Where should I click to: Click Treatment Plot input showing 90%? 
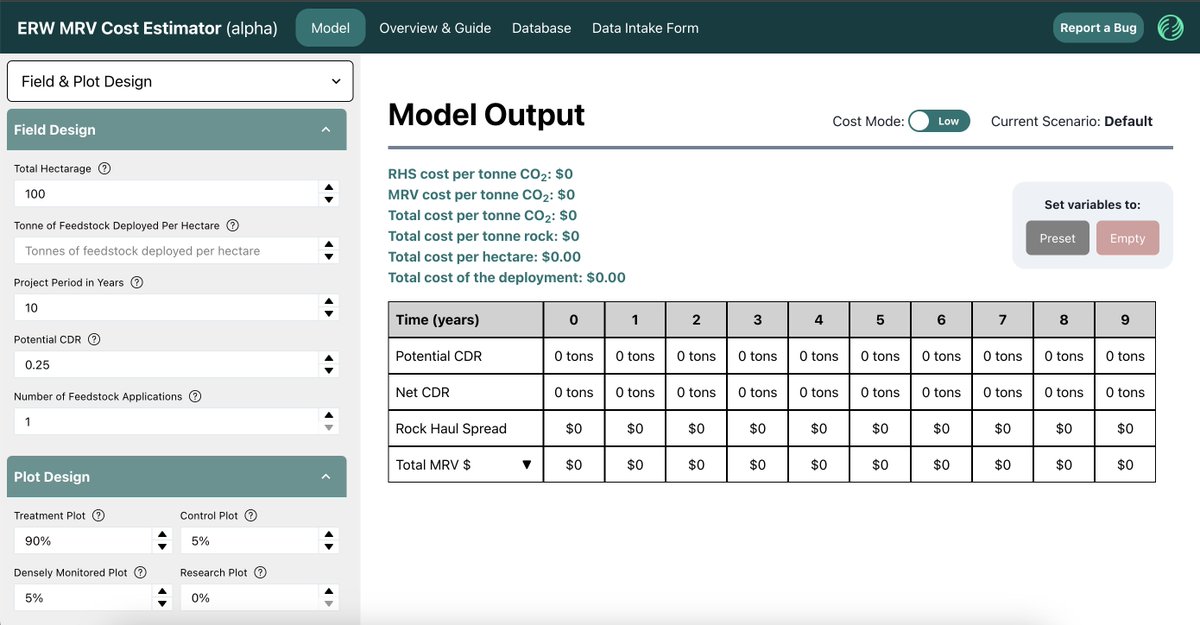84,541
